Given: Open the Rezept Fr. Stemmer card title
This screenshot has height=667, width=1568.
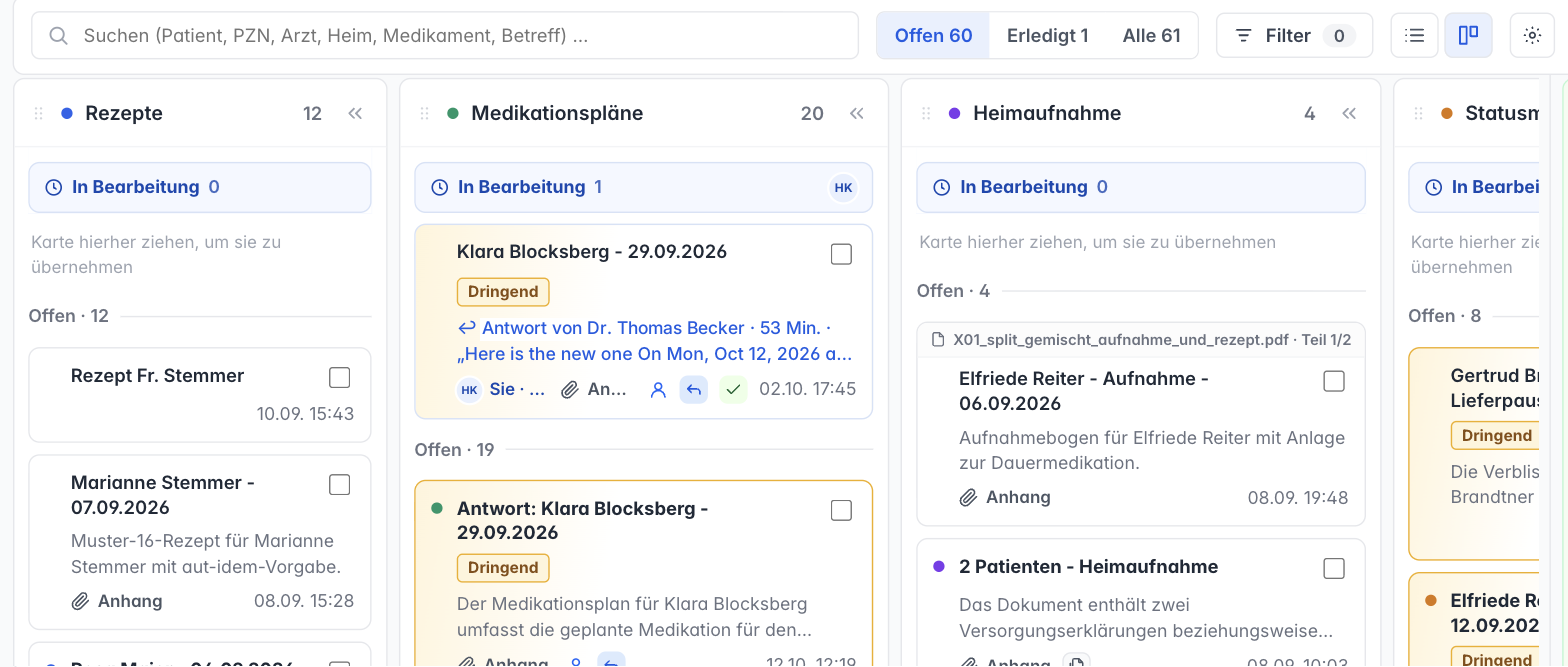Looking at the screenshot, I should click(x=158, y=376).
